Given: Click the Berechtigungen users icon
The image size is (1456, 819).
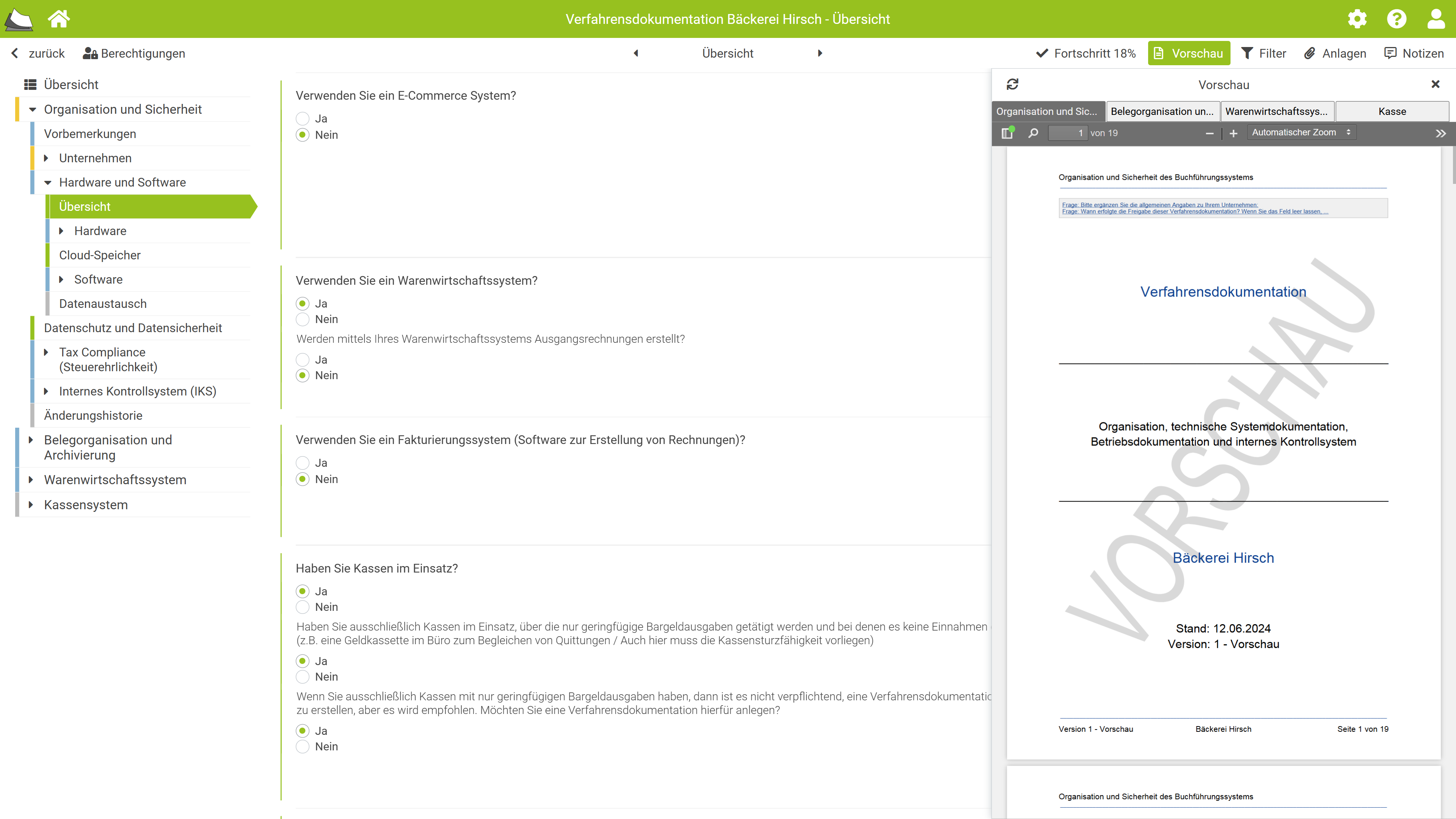Looking at the screenshot, I should coord(91,53).
